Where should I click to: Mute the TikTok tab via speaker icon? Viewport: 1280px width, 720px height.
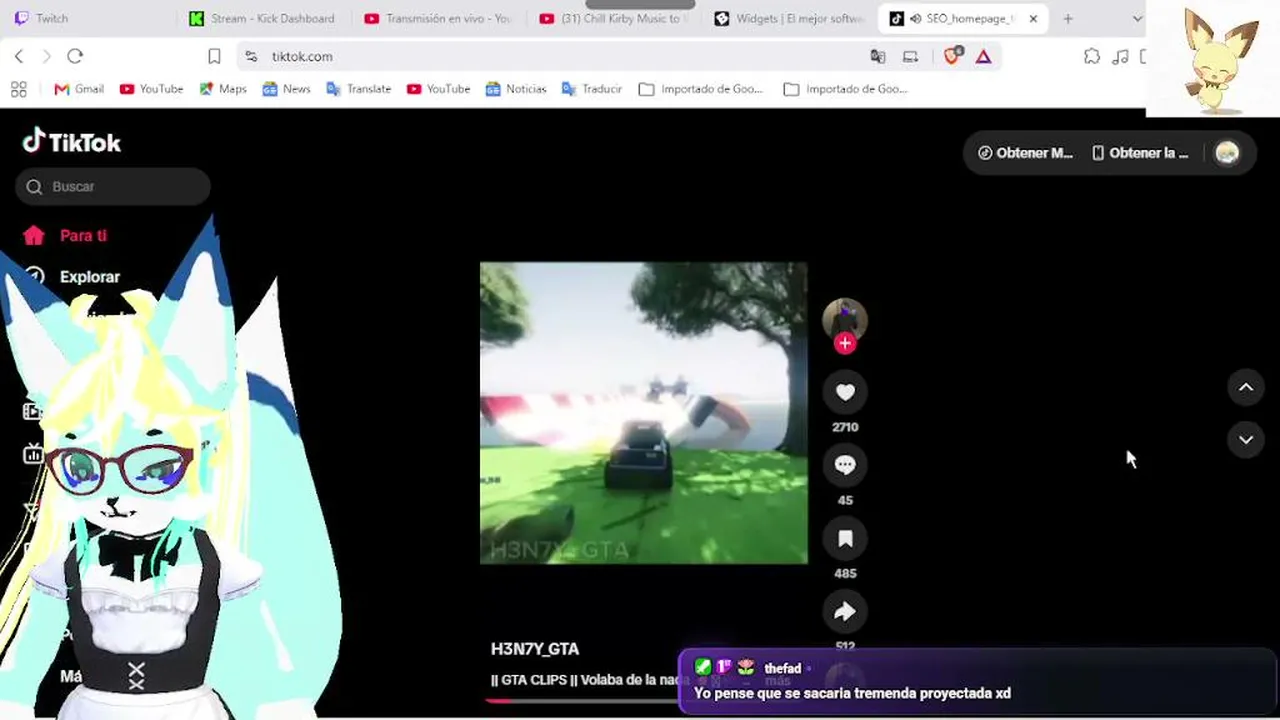[x=915, y=19]
